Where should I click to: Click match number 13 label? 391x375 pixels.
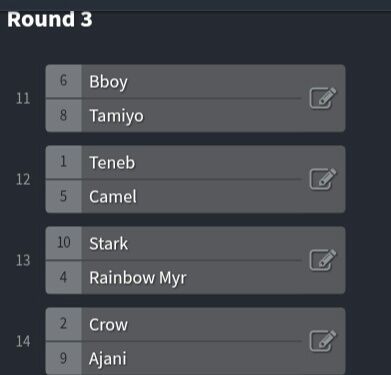pos(23,260)
